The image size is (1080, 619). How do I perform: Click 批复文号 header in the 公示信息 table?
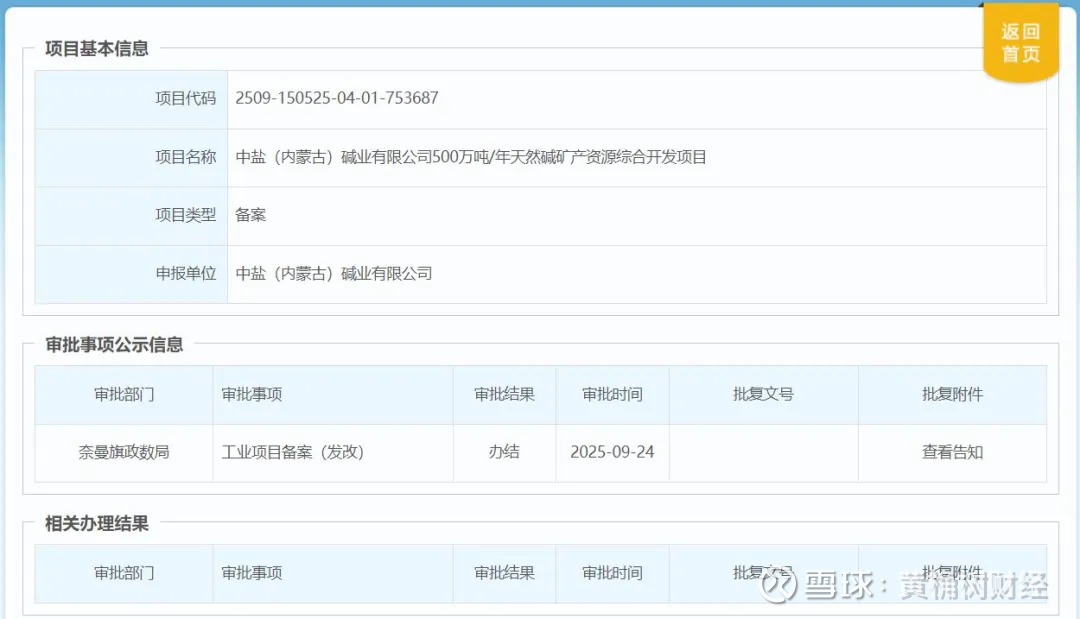point(763,395)
